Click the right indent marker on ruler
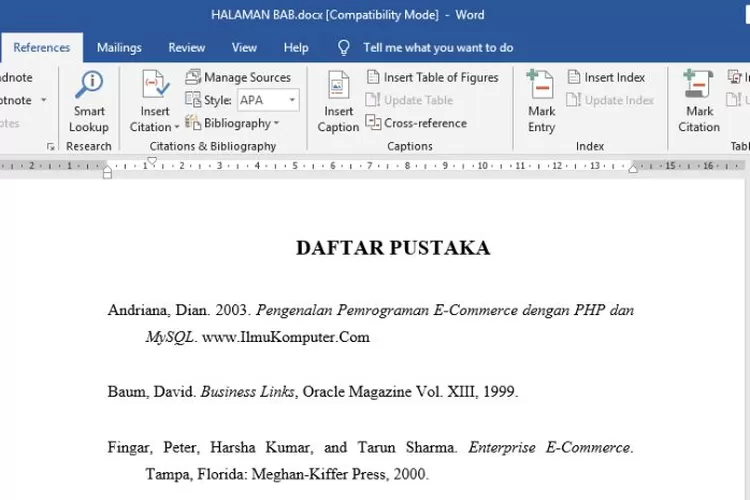Viewport: 750px width, 500px height. point(633,167)
